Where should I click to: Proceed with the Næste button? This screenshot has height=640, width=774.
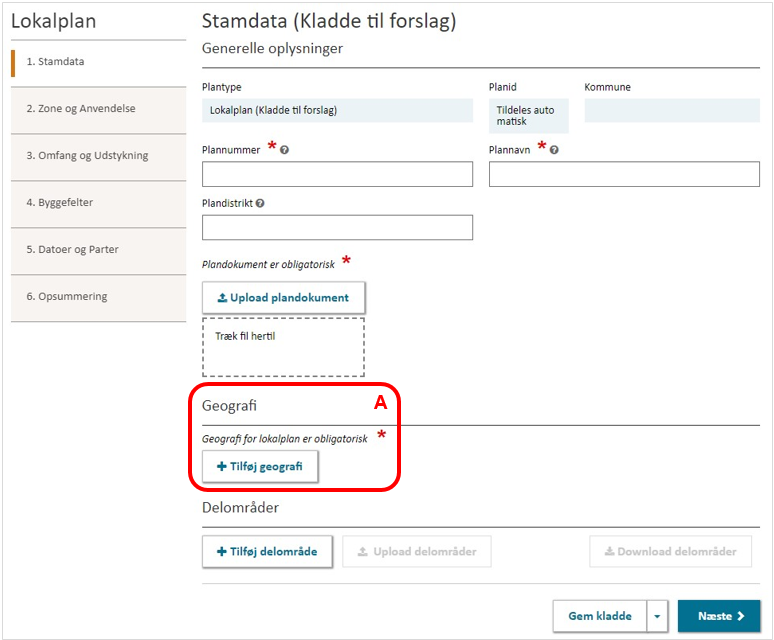(718, 617)
